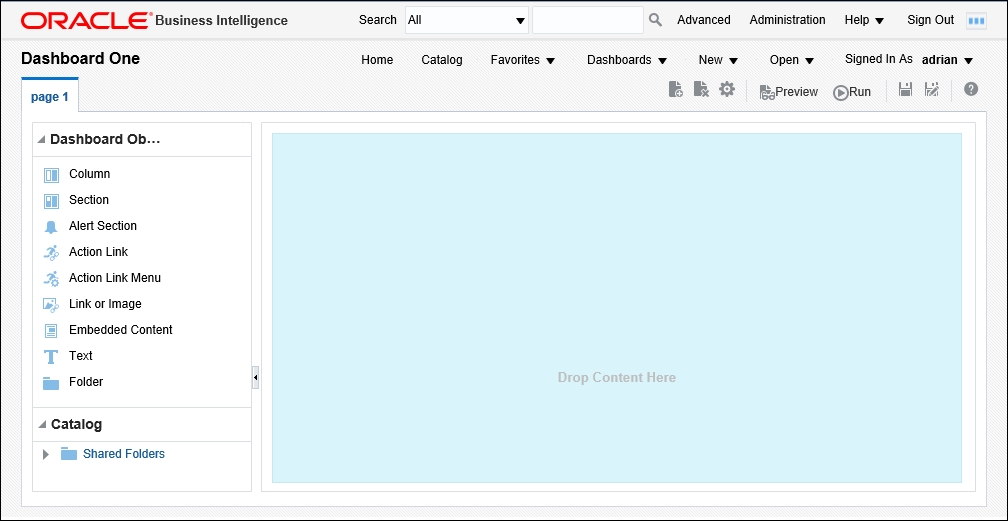The height and width of the screenshot is (521, 1008).
Task: Select the Link or Image object
Action: pyautogui.click(x=93, y=304)
